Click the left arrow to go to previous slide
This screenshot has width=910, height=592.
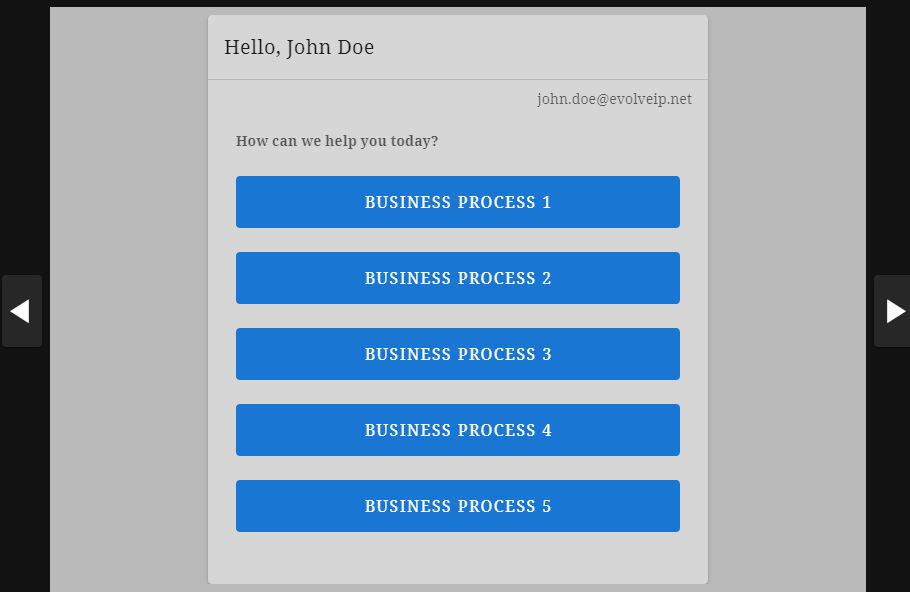21,311
